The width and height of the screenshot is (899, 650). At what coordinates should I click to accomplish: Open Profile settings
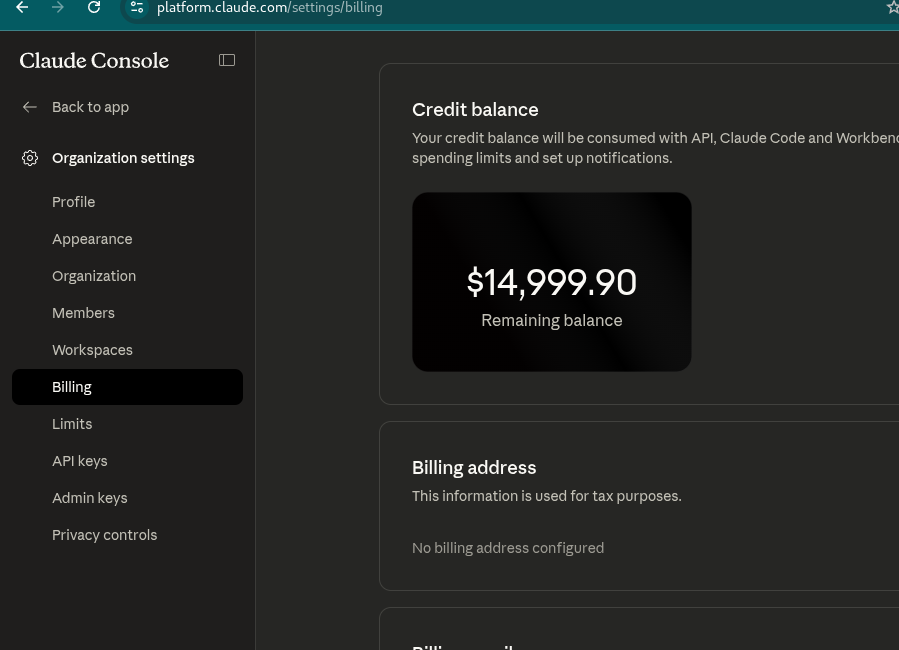point(73,202)
